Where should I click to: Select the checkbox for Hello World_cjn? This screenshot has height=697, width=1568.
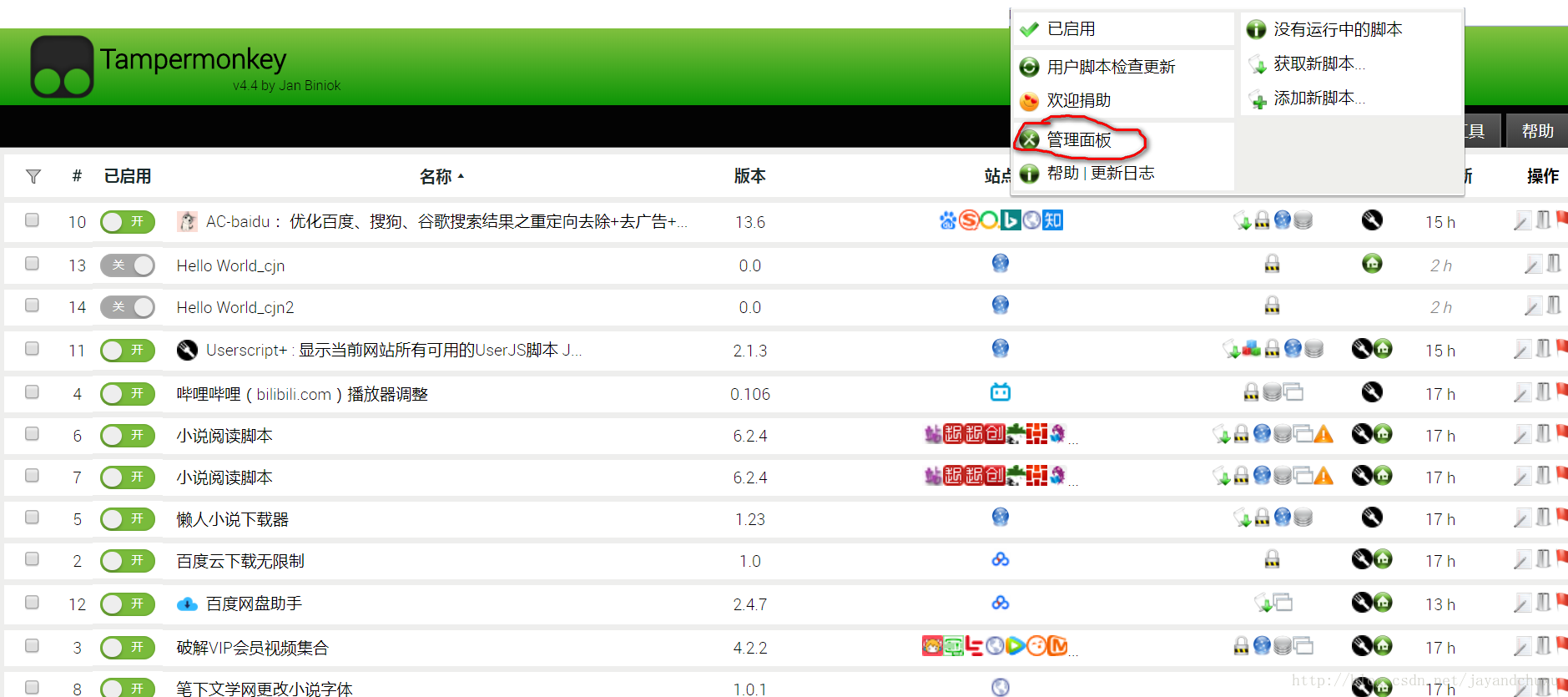[32, 264]
